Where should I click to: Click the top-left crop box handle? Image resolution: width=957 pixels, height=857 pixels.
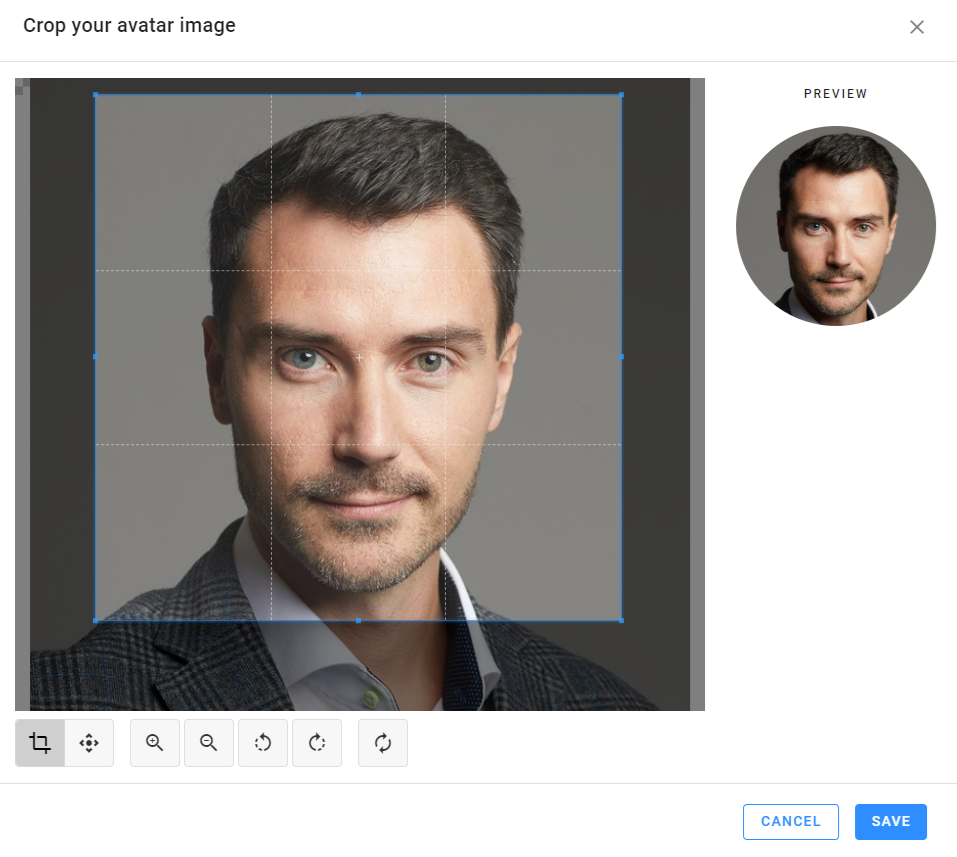pos(96,95)
